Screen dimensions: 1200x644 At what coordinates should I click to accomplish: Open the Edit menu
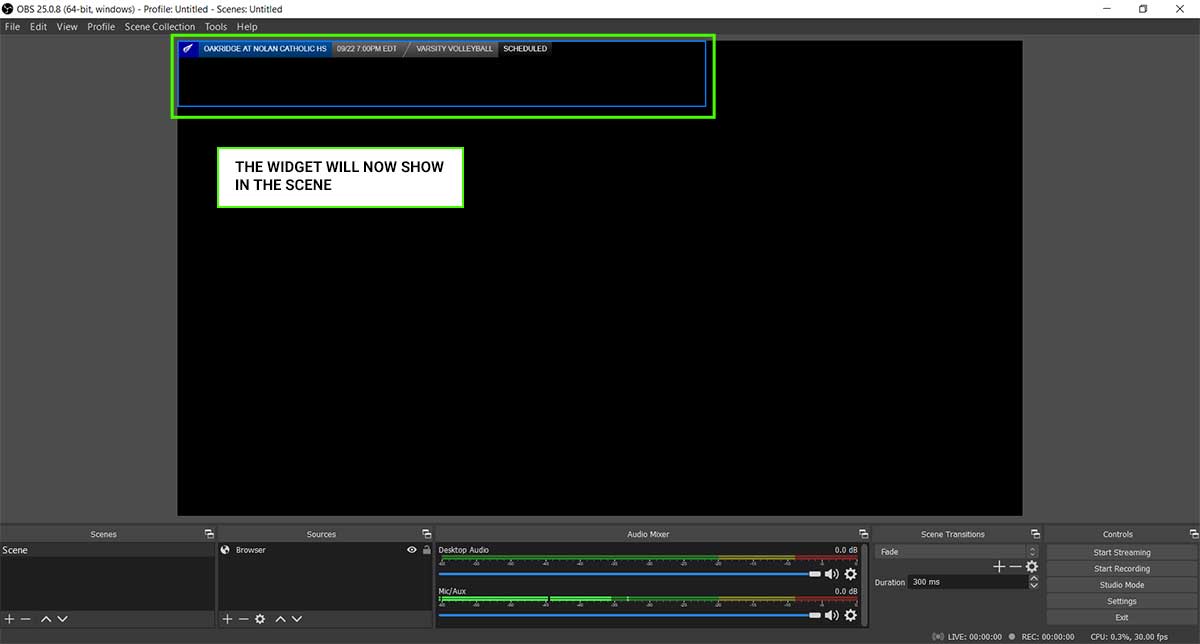38,27
